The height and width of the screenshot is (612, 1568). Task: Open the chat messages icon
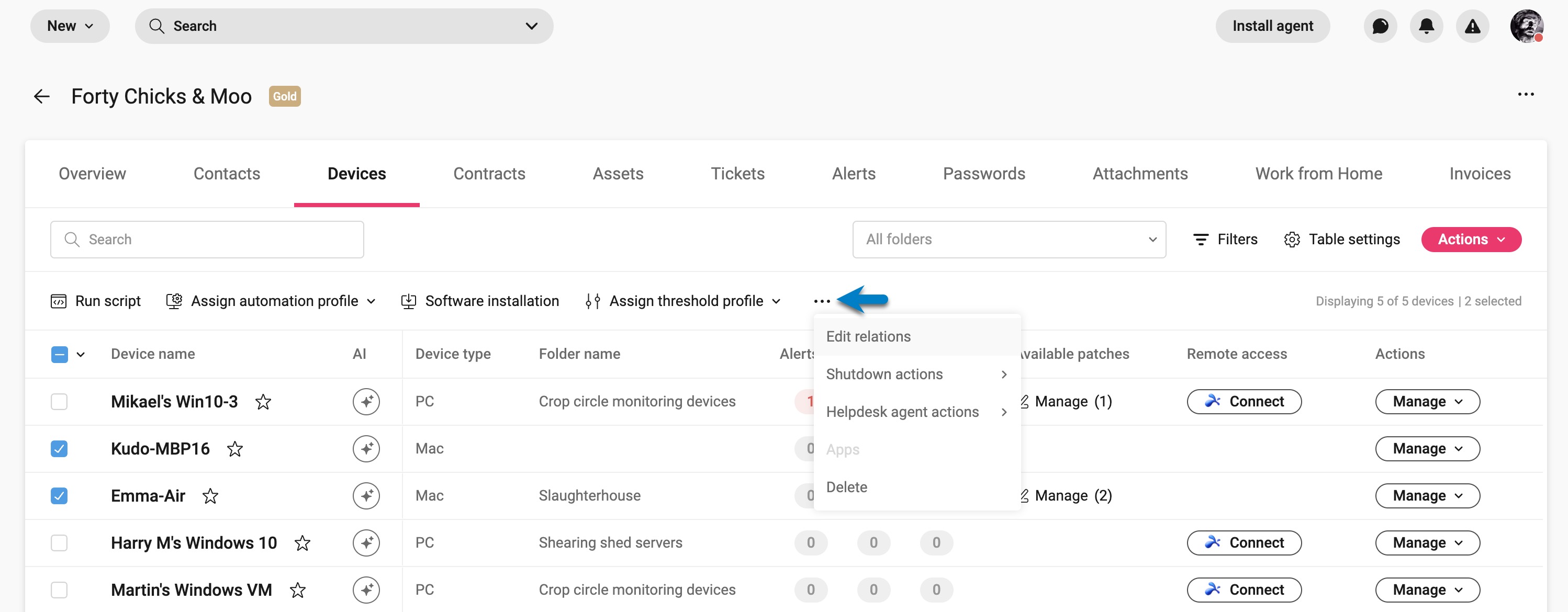1380,26
